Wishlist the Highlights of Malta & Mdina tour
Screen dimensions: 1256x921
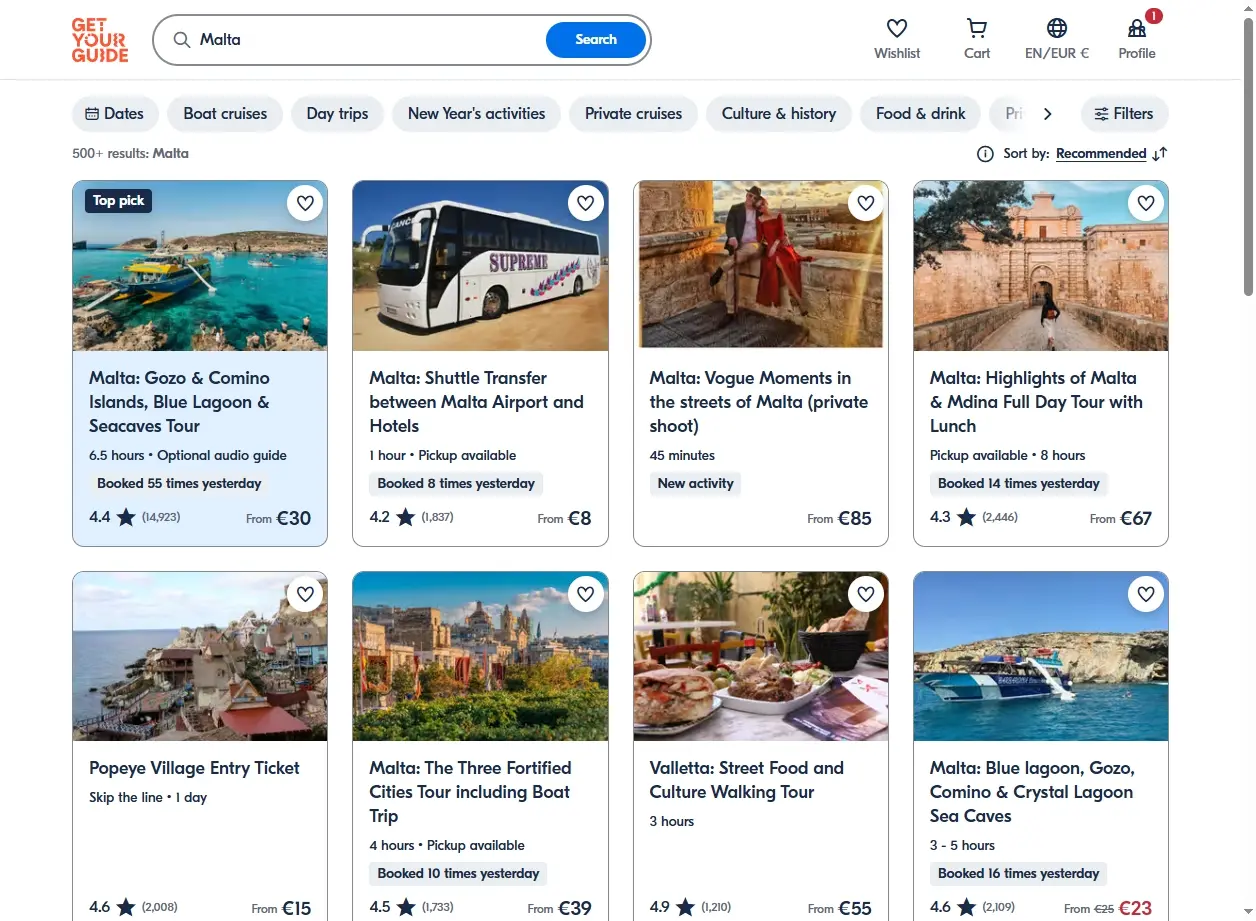click(x=1146, y=204)
